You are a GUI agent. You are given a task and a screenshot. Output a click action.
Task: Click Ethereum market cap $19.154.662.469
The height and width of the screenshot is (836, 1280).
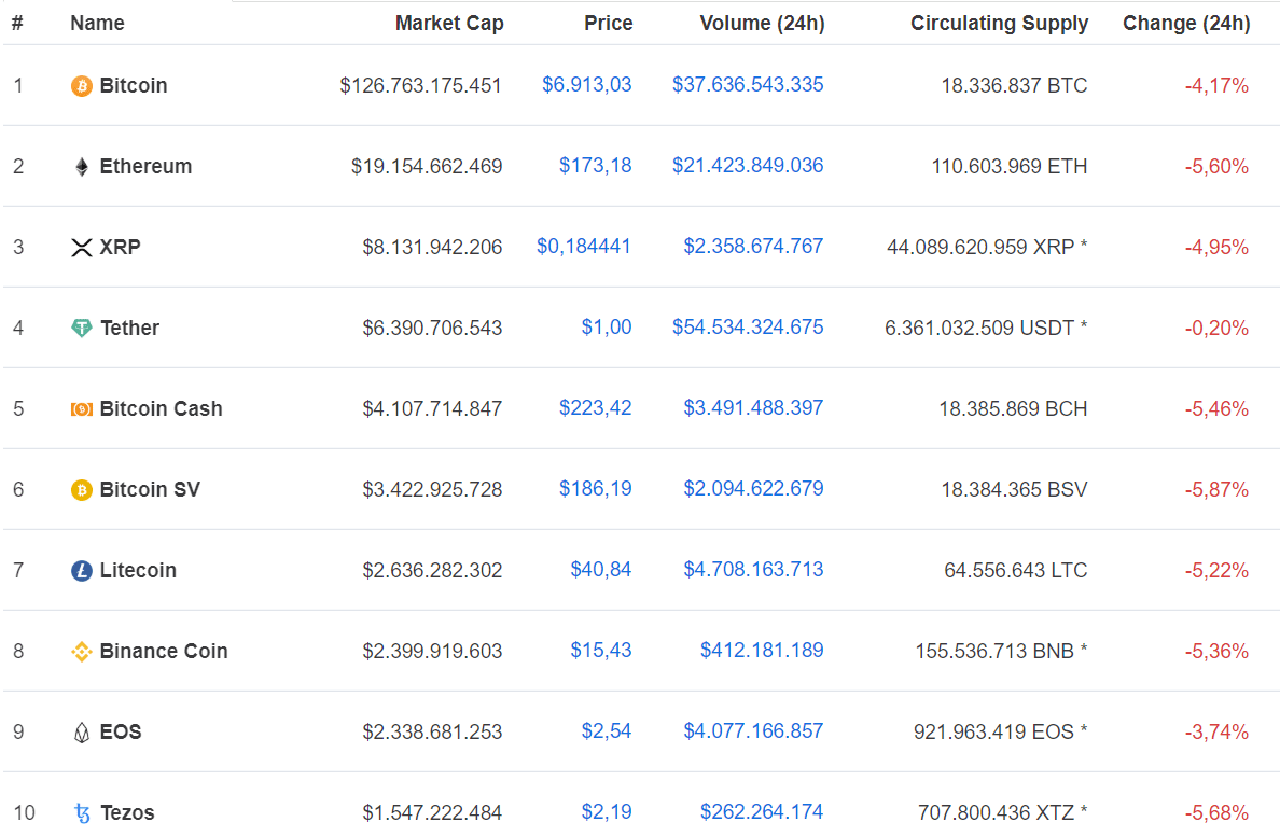pyautogui.click(x=427, y=166)
